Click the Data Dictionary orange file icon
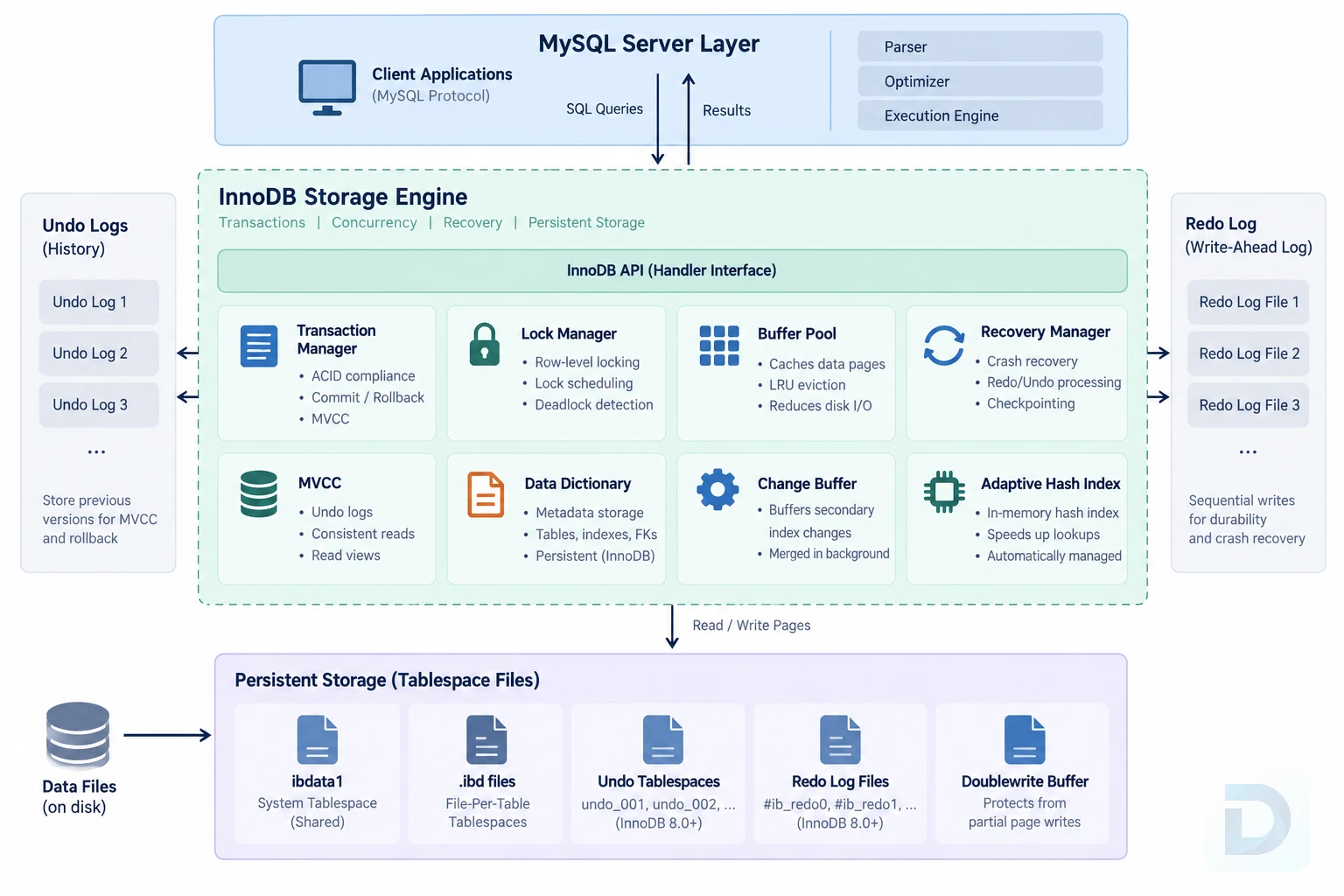 click(486, 494)
